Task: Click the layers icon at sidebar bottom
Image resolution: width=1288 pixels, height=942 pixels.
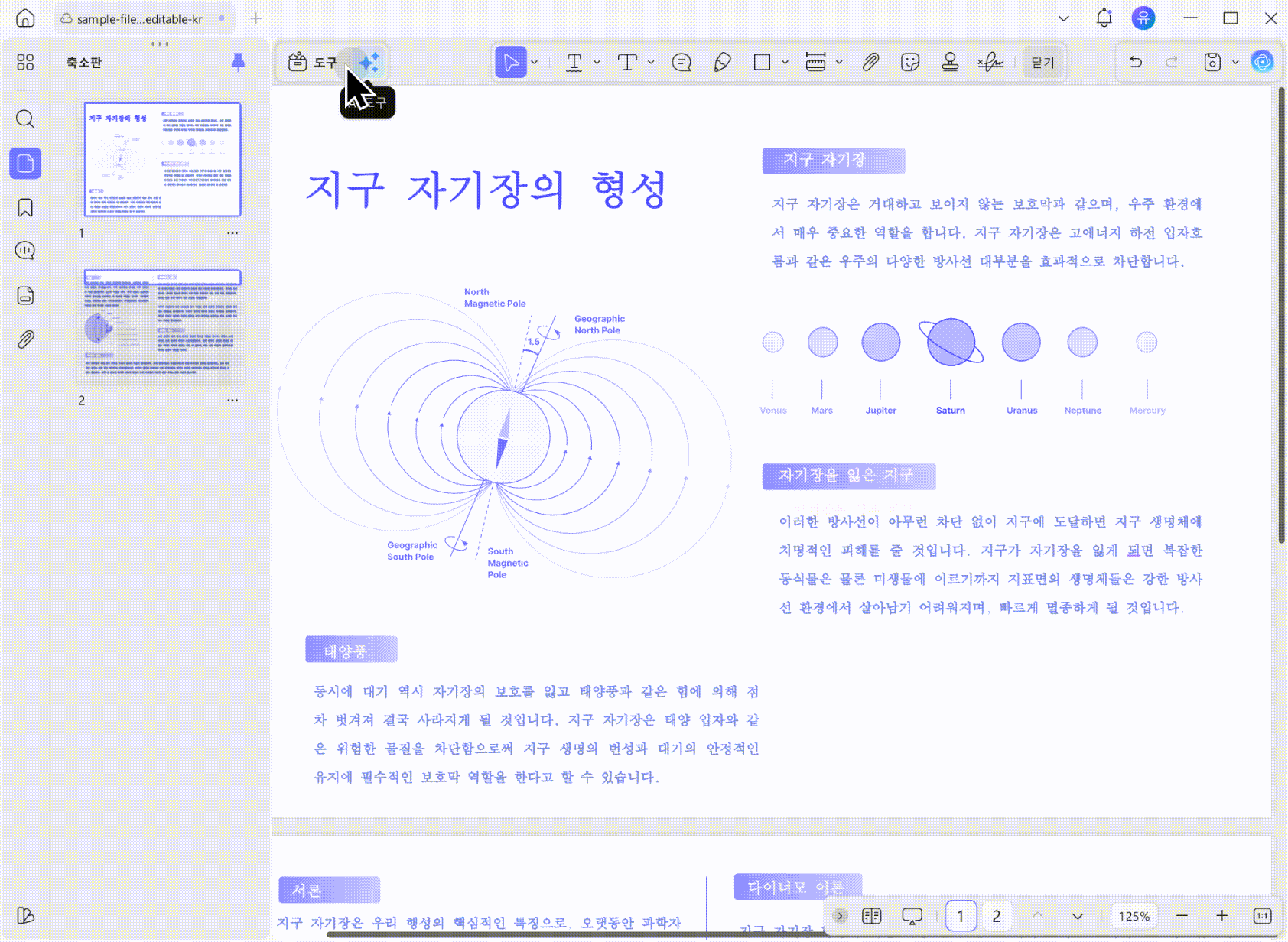Action: pyautogui.click(x=25, y=915)
